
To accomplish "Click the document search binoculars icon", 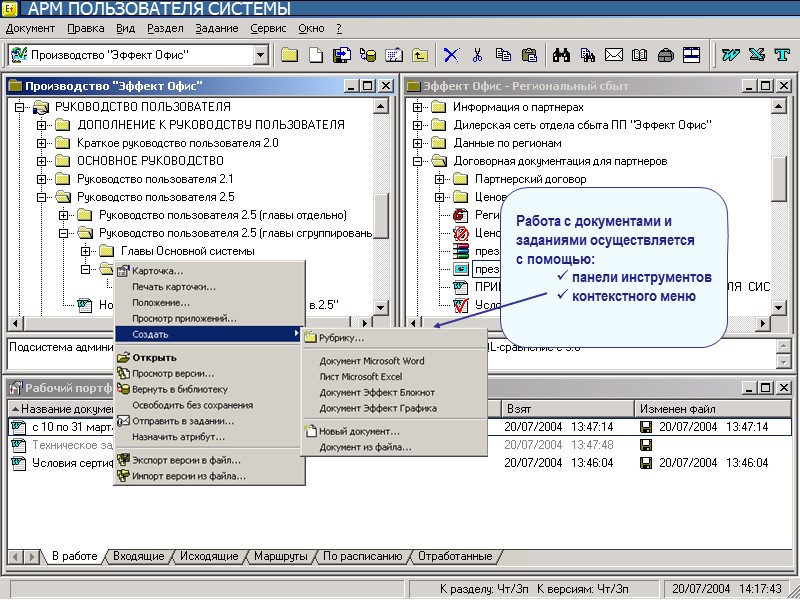I will pyautogui.click(x=588, y=55).
